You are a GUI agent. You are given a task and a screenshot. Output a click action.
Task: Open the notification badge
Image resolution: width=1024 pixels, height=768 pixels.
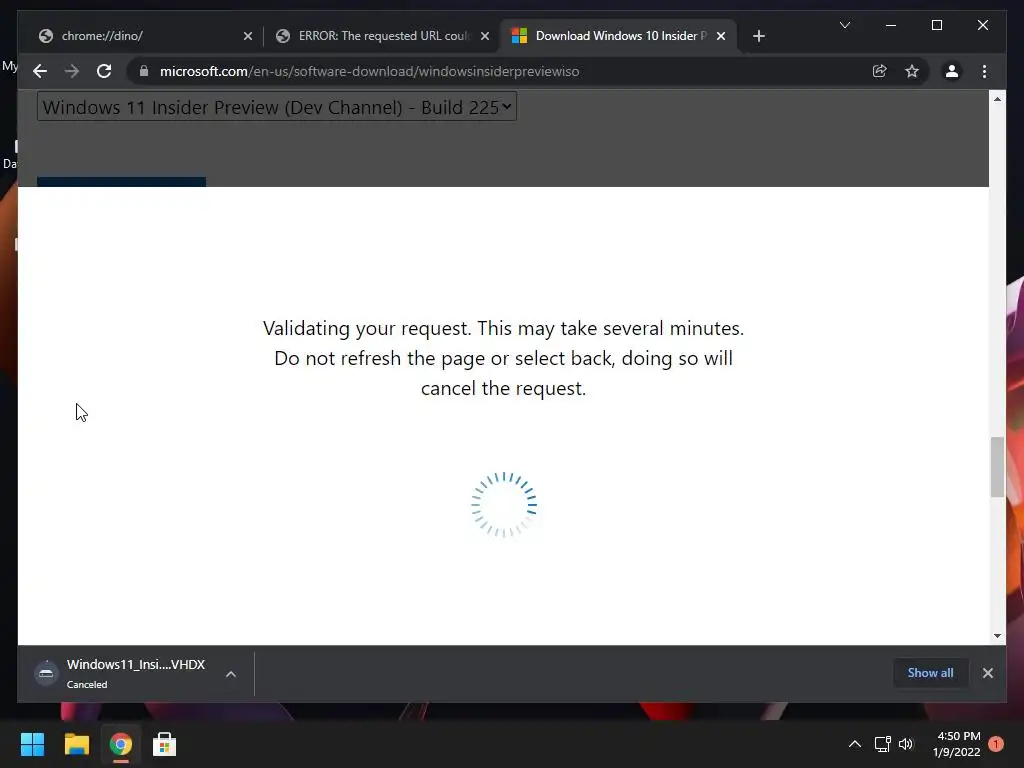point(996,744)
